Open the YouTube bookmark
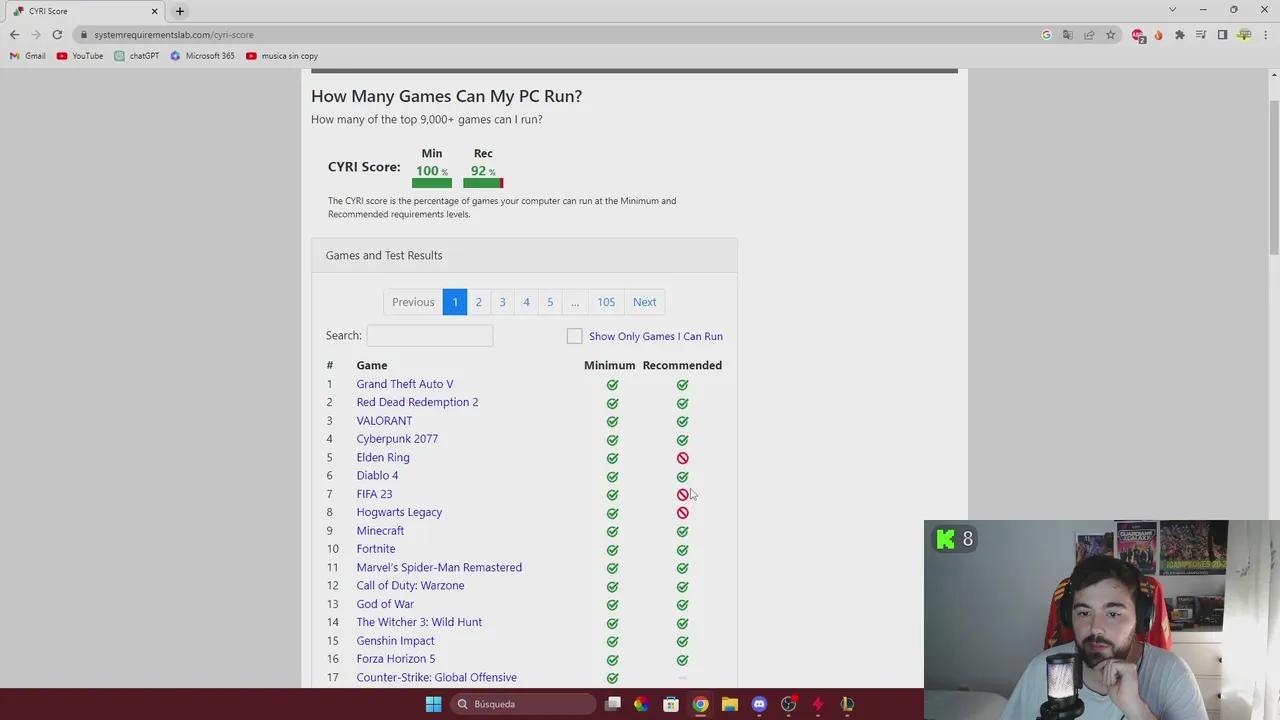The height and width of the screenshot is (720, 1280). click(80, 56)
